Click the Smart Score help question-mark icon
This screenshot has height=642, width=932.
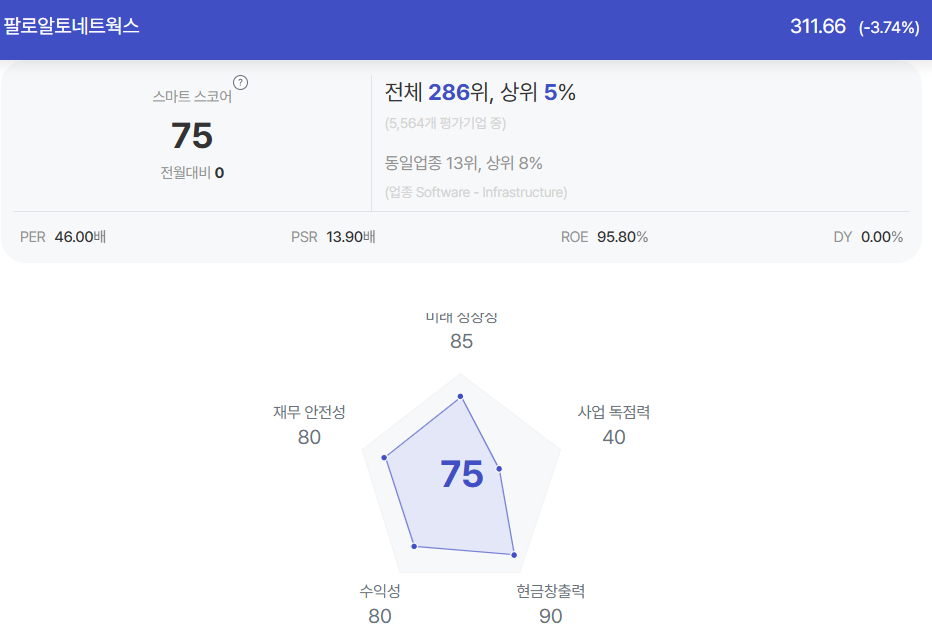[x=240, y=82]
